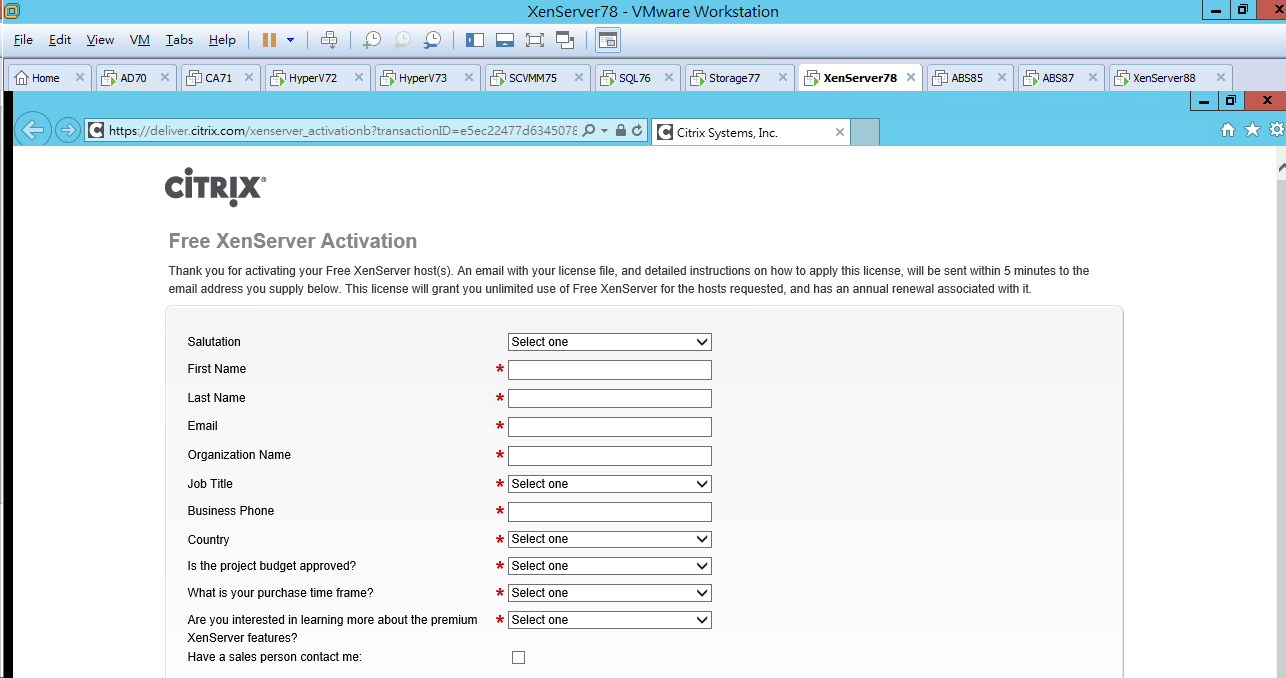This screenshot has height=678, width=1286.
Task: Click the console view icon in VMware toolbar
Action: tap(607, 40)
